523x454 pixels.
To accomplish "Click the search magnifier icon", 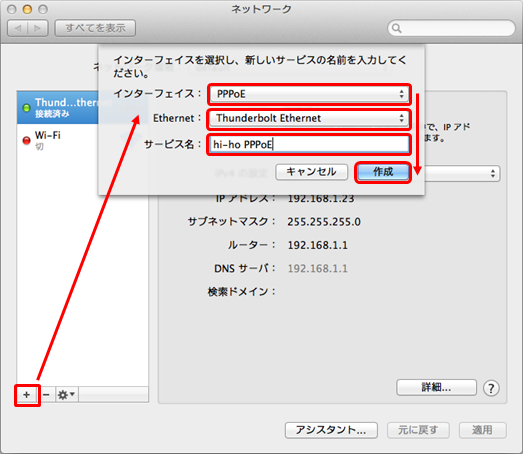I will pos(396,28).
